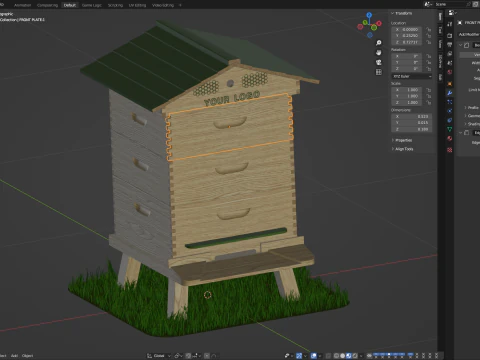Open the Object properties orange square icon
Image resolution: width=480 pixels, height=360 pixels.
point(450,84)
